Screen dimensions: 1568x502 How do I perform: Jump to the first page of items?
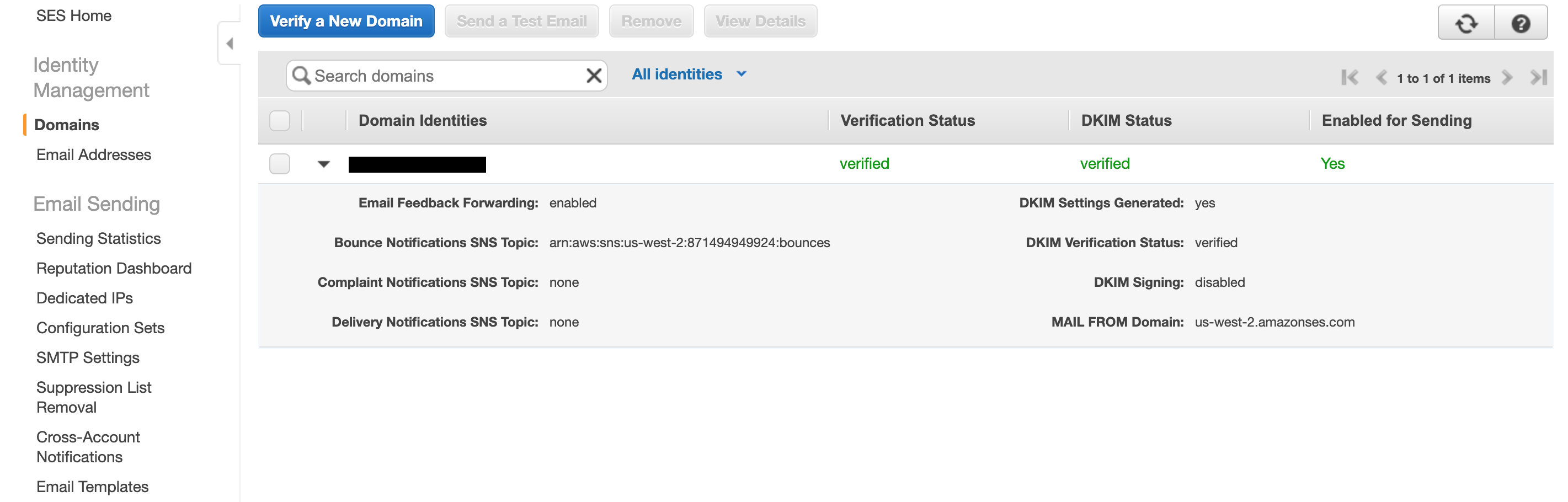point(1350,77)
